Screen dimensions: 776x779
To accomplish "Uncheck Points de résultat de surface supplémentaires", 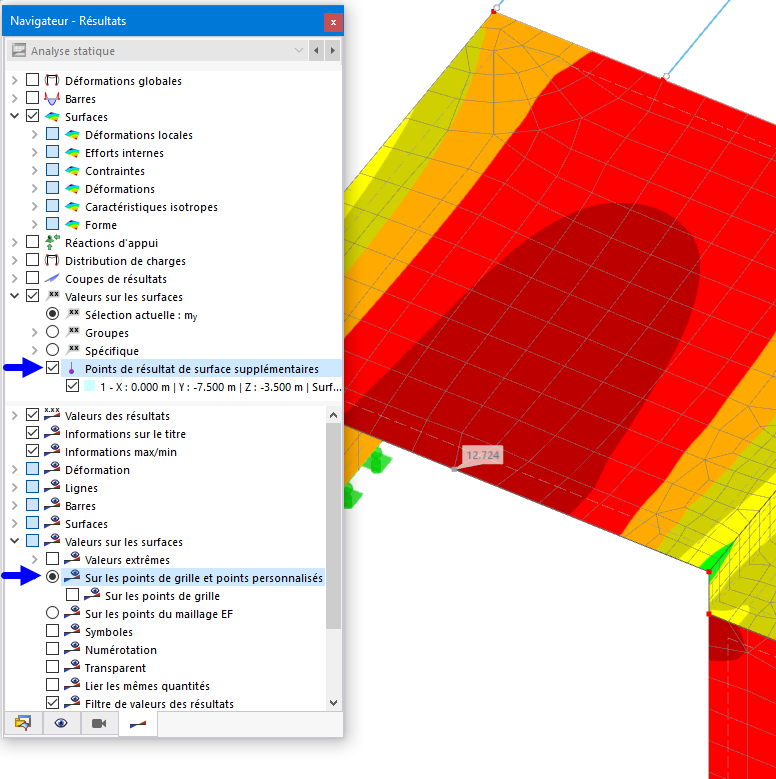I will click(x=52, y=368).
